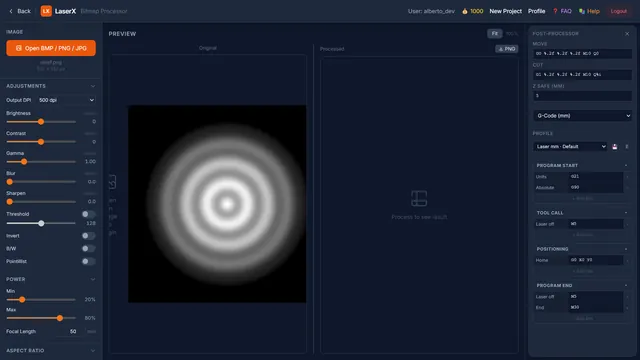Screen dimensions: 640x360
Task: Collapse the Tool Call section
Action: click(x=626, y=213)
